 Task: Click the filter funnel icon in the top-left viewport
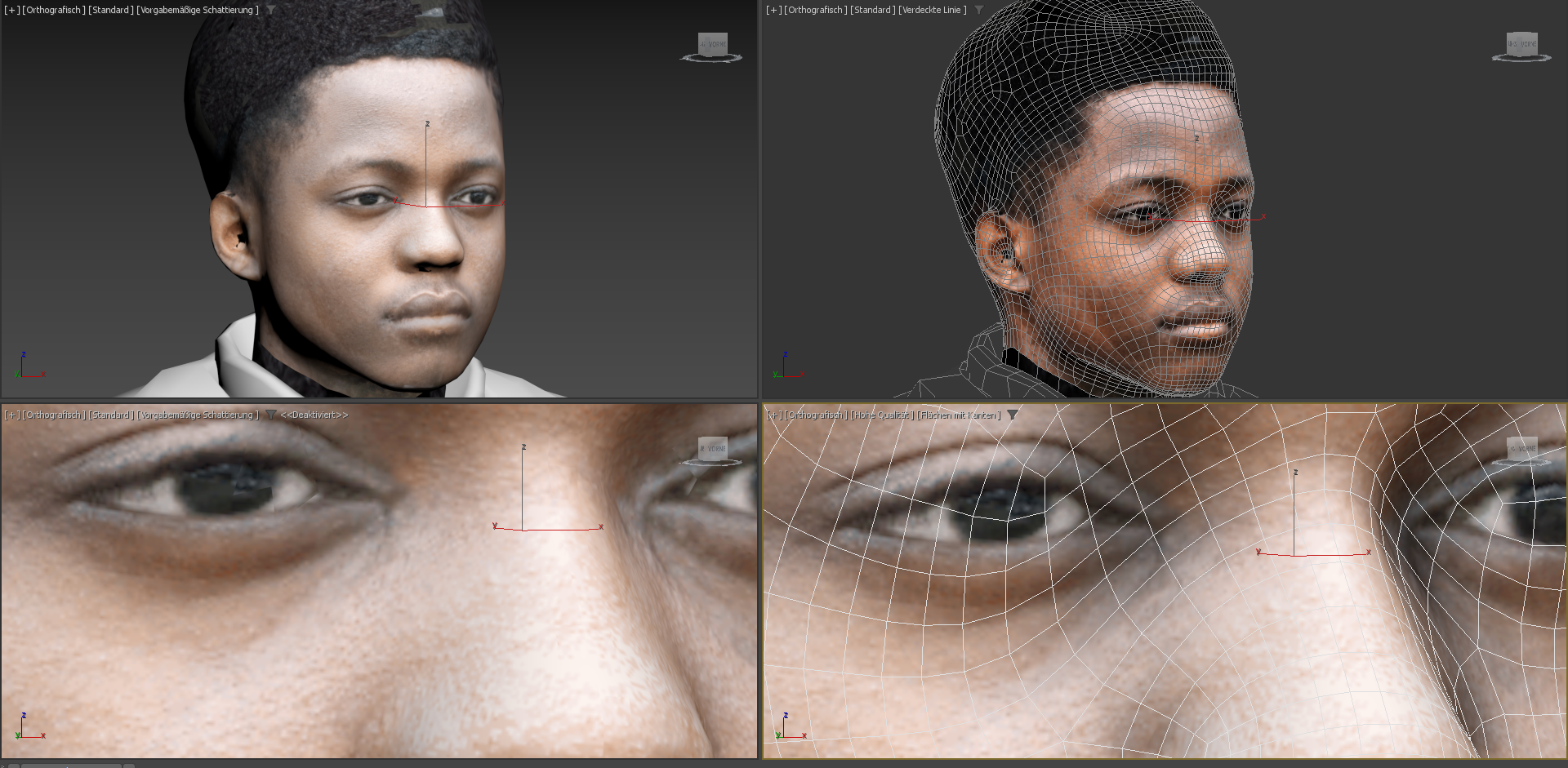[271, 10]
